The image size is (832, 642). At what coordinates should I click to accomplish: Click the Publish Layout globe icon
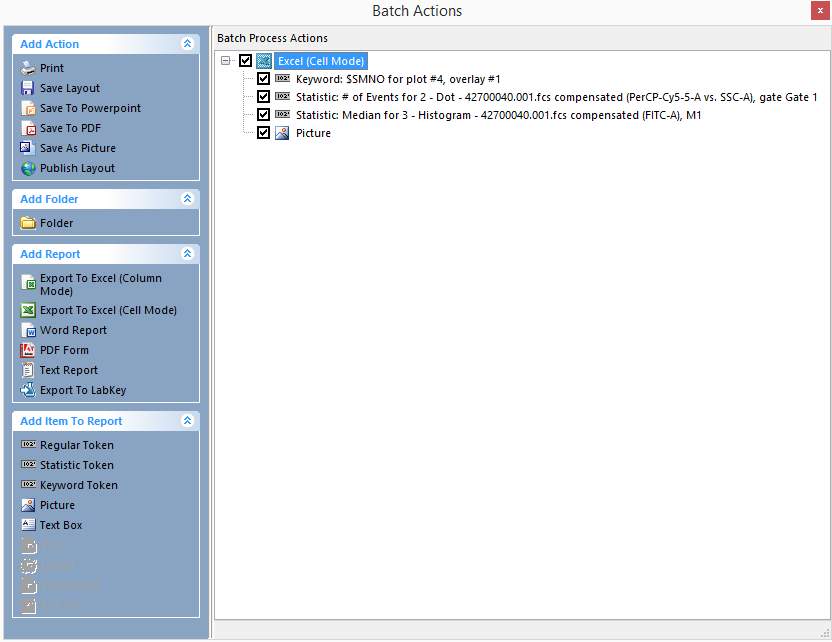tap(28, 168)
